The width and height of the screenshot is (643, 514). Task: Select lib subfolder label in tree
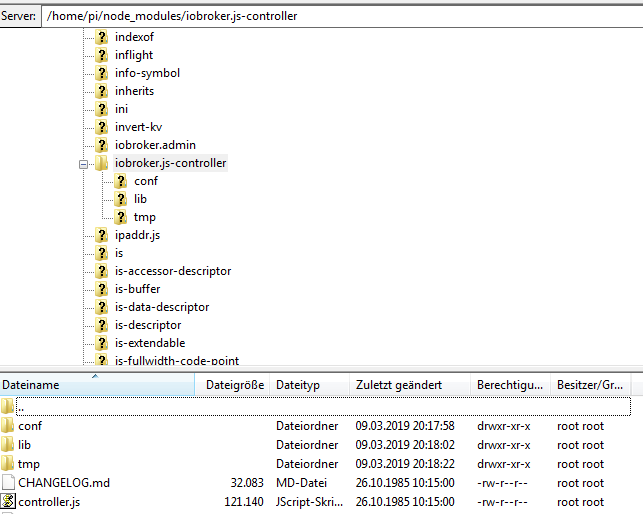(140, 199)
